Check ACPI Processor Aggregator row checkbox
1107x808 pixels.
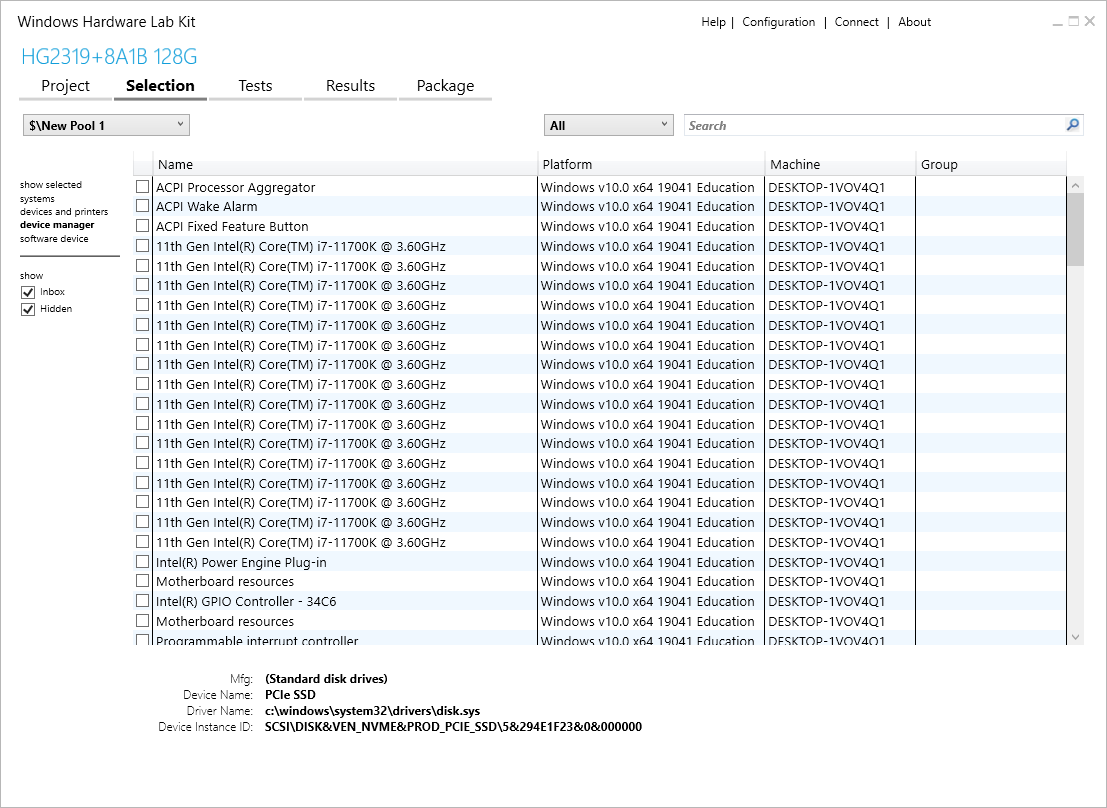pos(143,186)
